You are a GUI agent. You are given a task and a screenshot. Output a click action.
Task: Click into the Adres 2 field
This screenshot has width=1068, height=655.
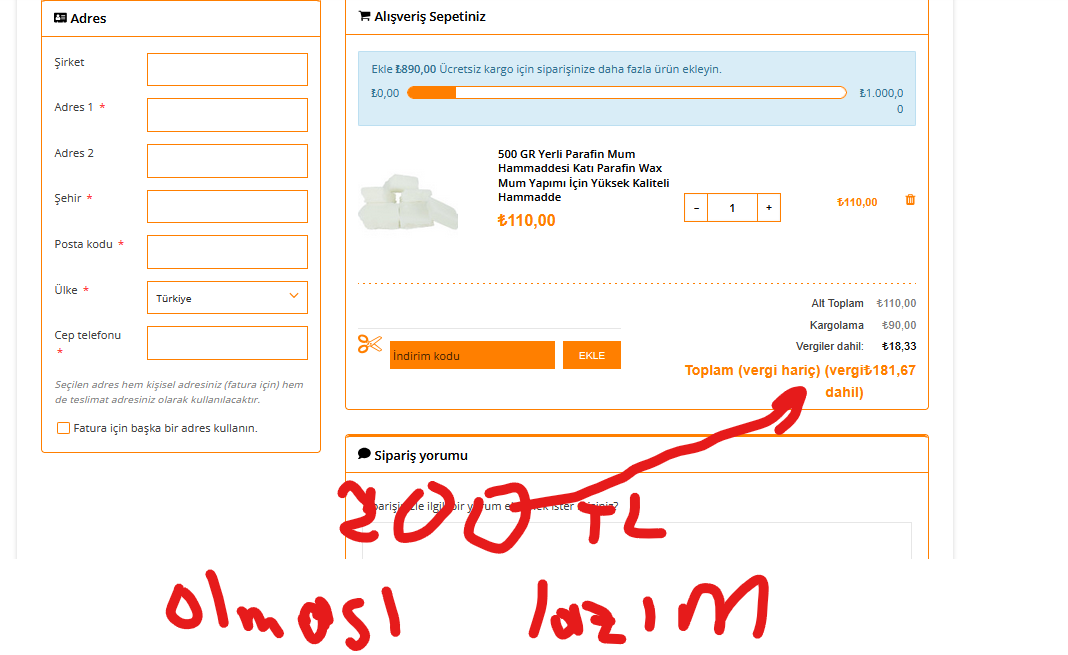tap(227, 161)
